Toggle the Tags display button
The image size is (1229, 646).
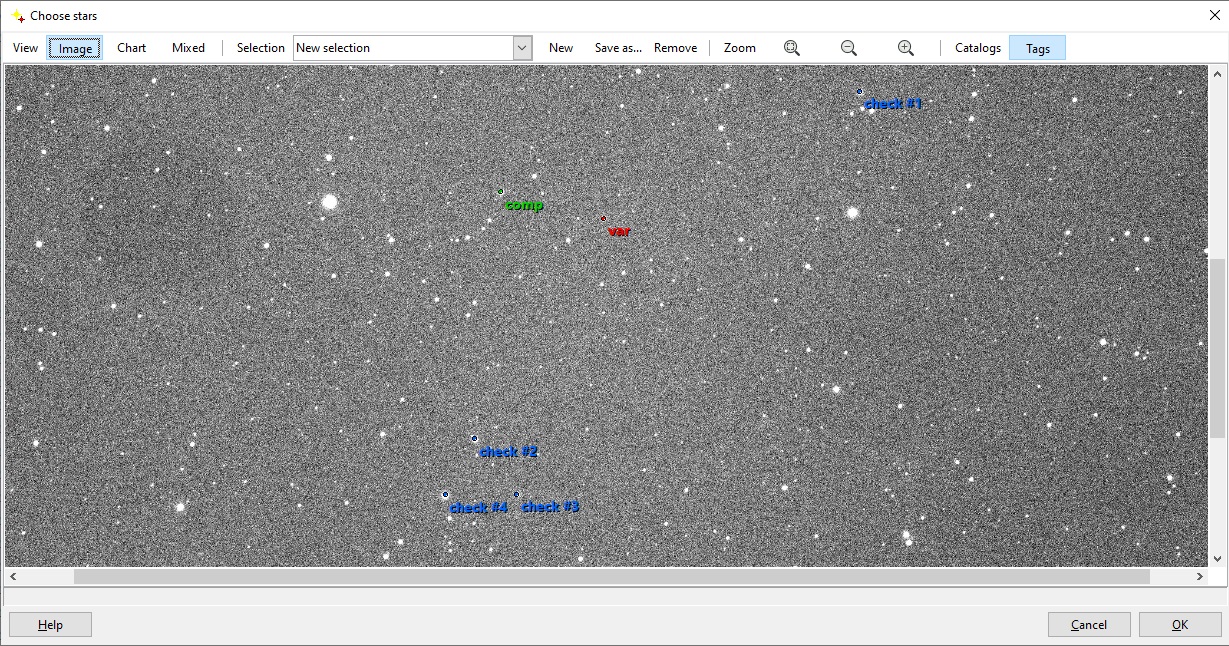pyautogui.click(x=1037, y=48)
